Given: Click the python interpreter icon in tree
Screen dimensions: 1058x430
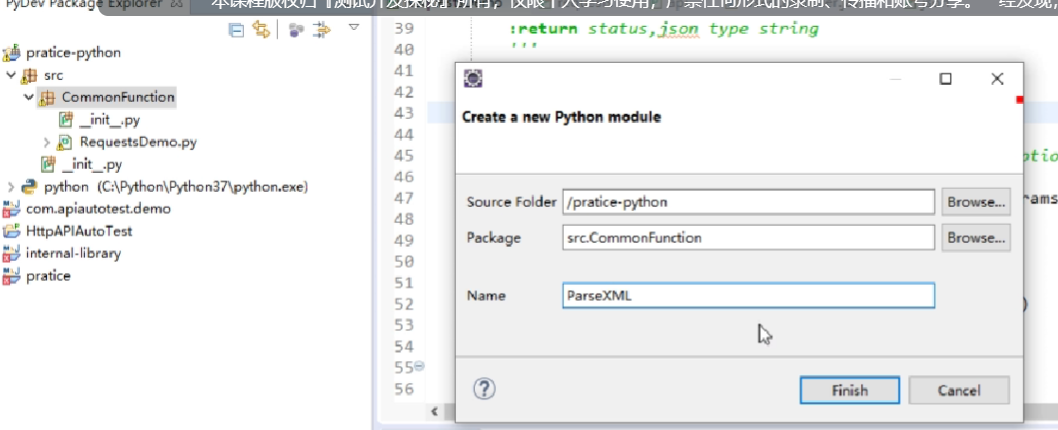Looking at the screenshot, I should coord(29,187).
